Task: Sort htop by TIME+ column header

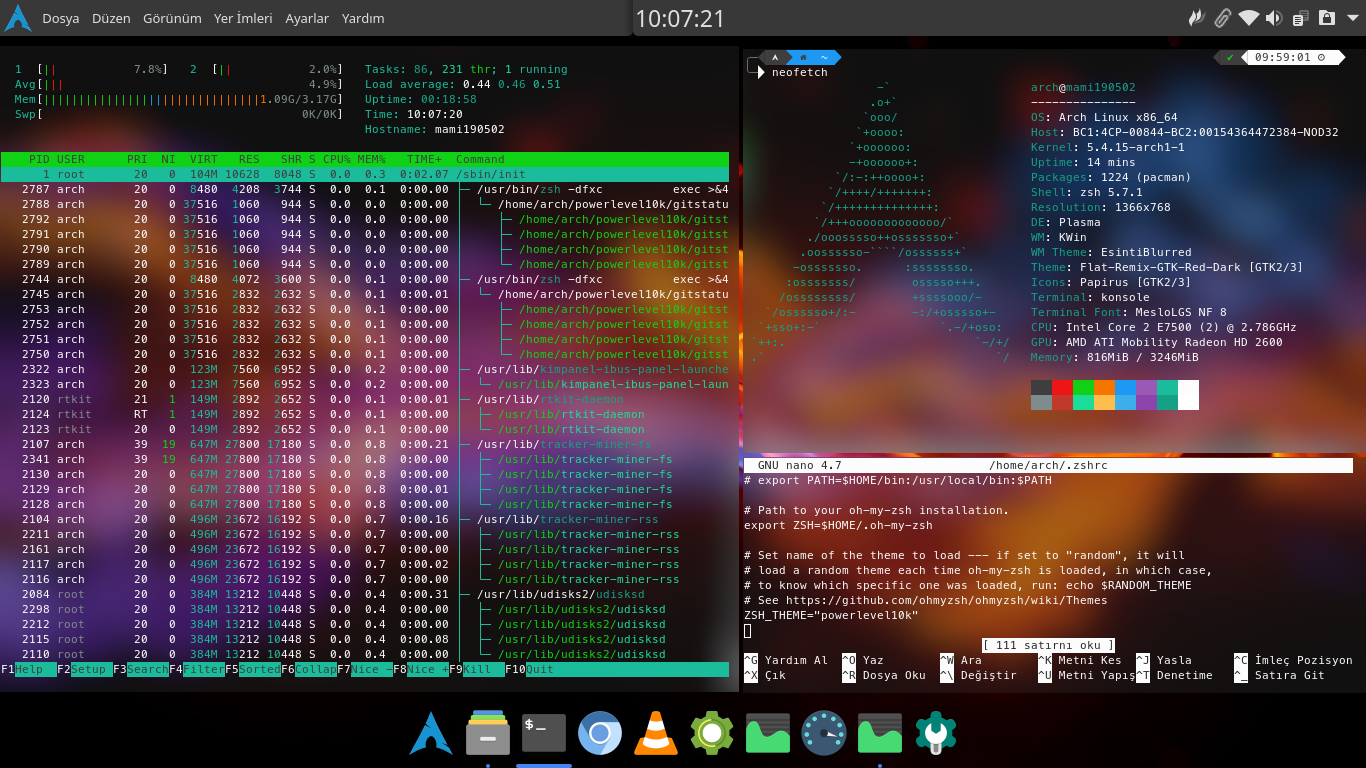Action: [424, 159]
